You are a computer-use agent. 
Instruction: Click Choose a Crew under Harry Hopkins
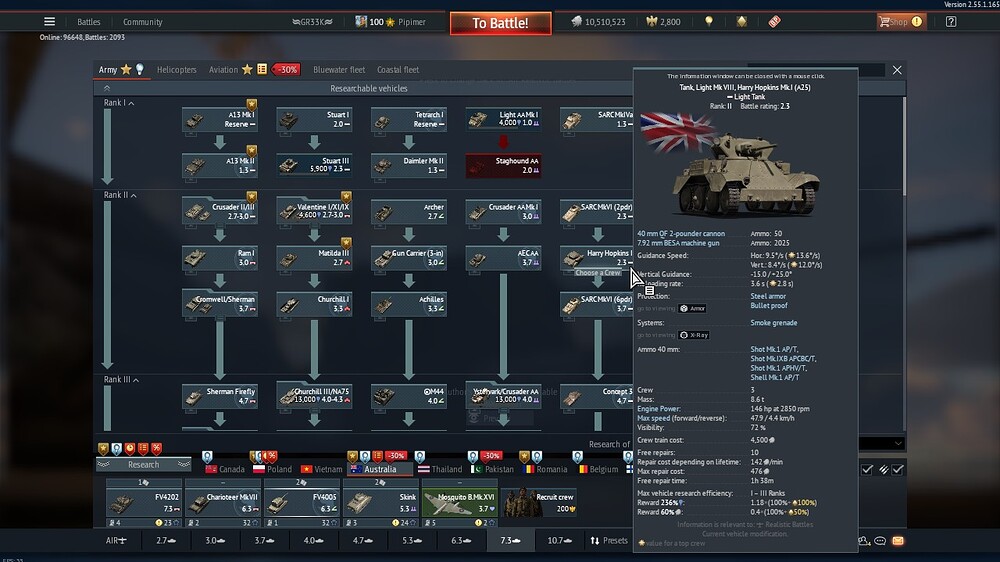point(598,272)
